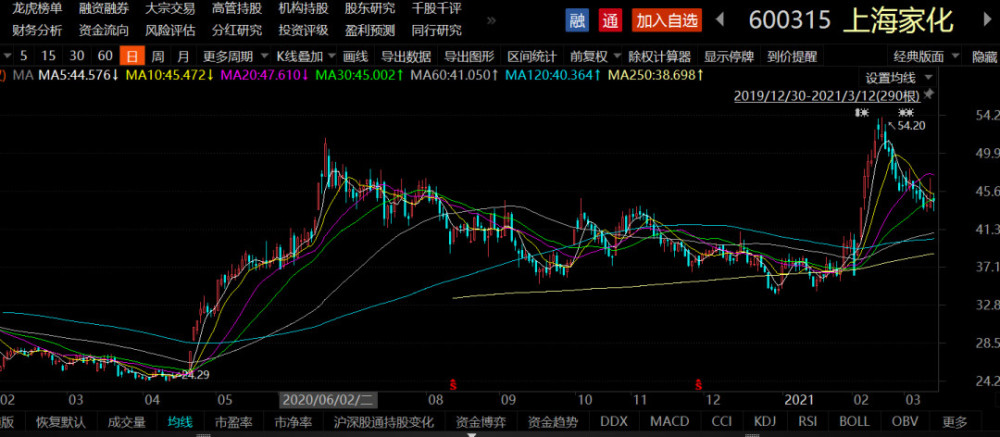The height and width of the screenshot is (437, 1000).
Task: Click the red 通 stock connect icon
Action: click(x=610, y=21)
